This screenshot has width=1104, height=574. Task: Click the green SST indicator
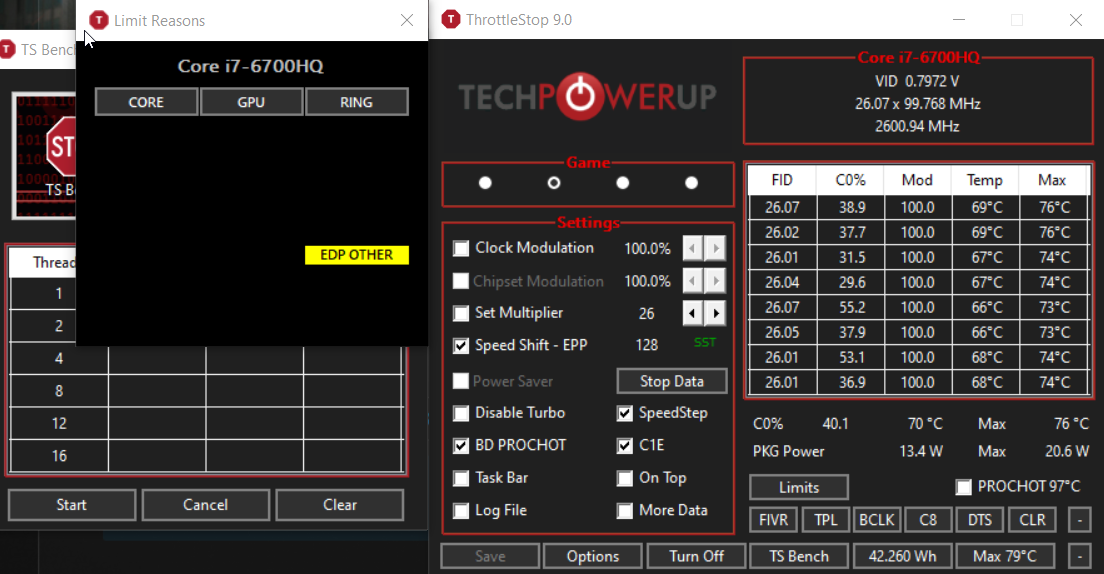click(x=705, y=342)
